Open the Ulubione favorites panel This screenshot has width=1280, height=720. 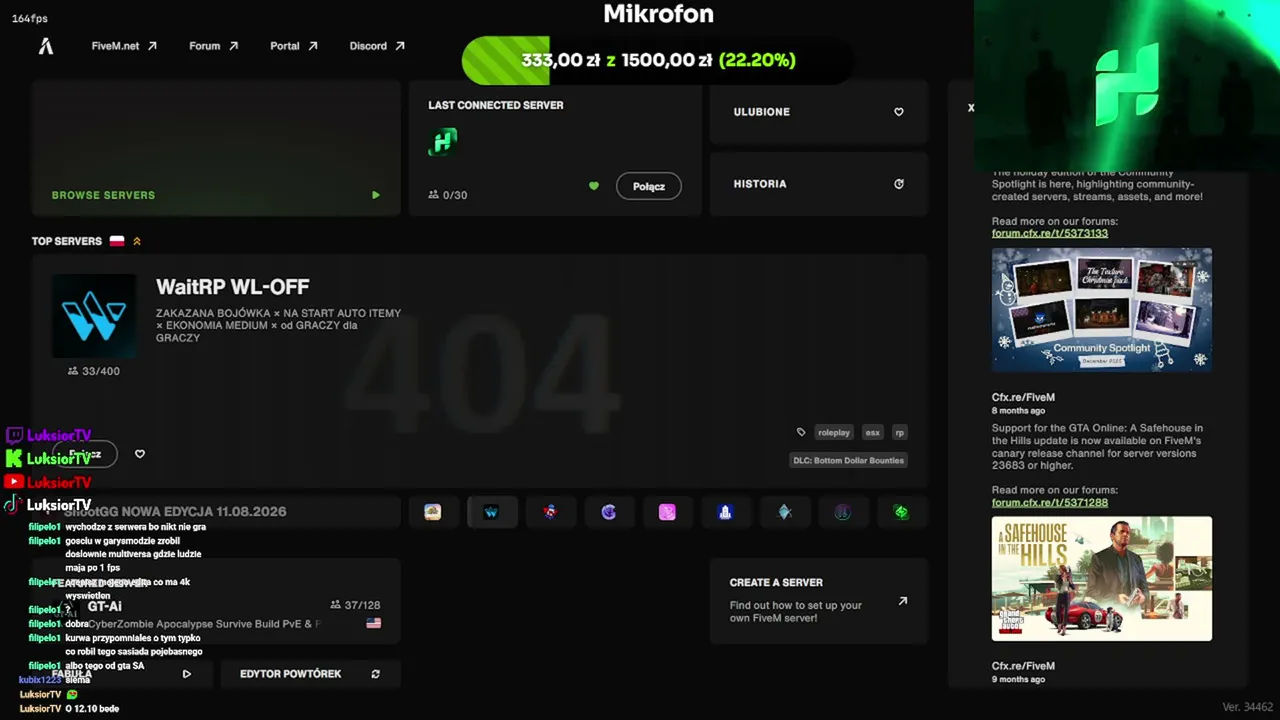(x=819, y=112)
